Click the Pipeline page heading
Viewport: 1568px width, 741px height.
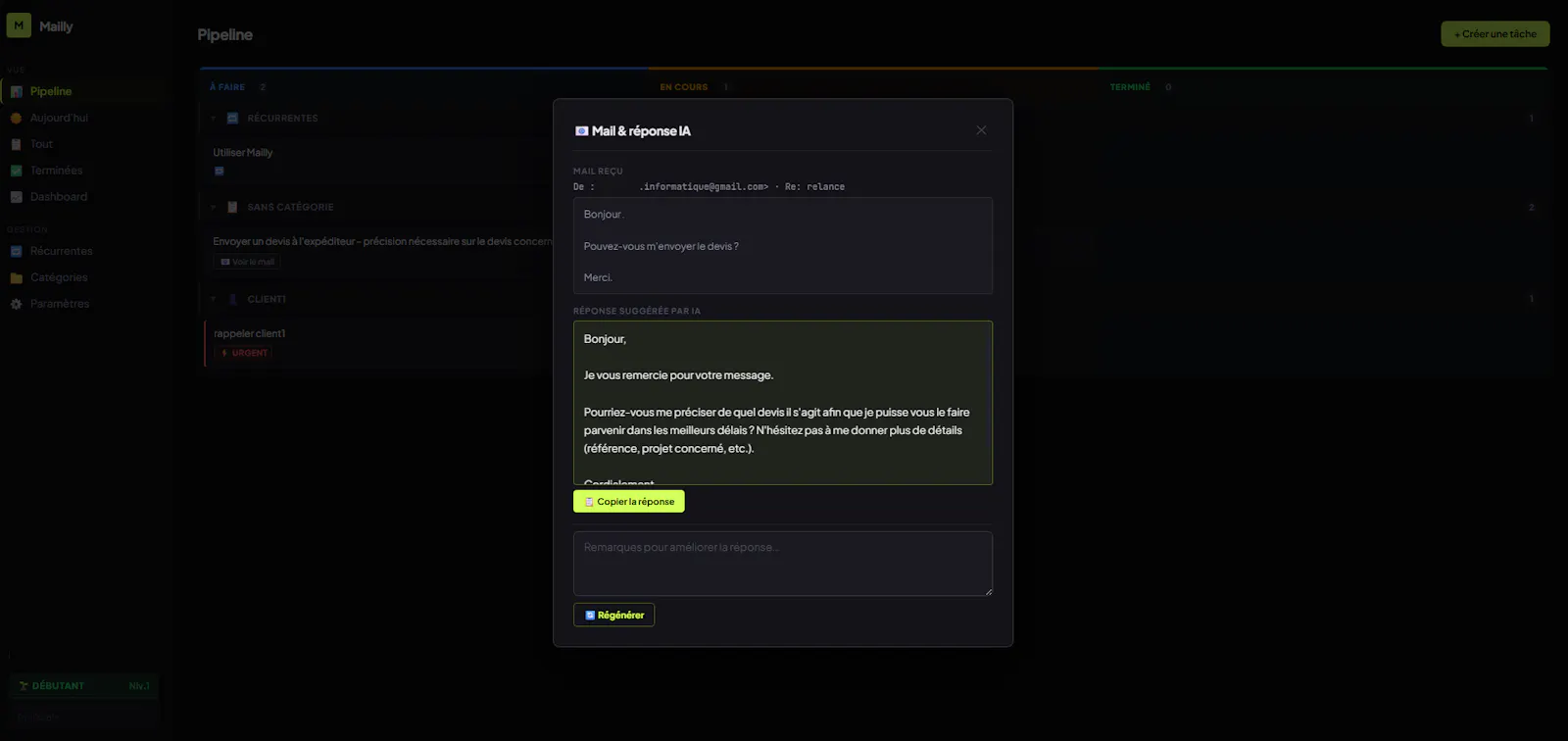[x=224, y=34]
